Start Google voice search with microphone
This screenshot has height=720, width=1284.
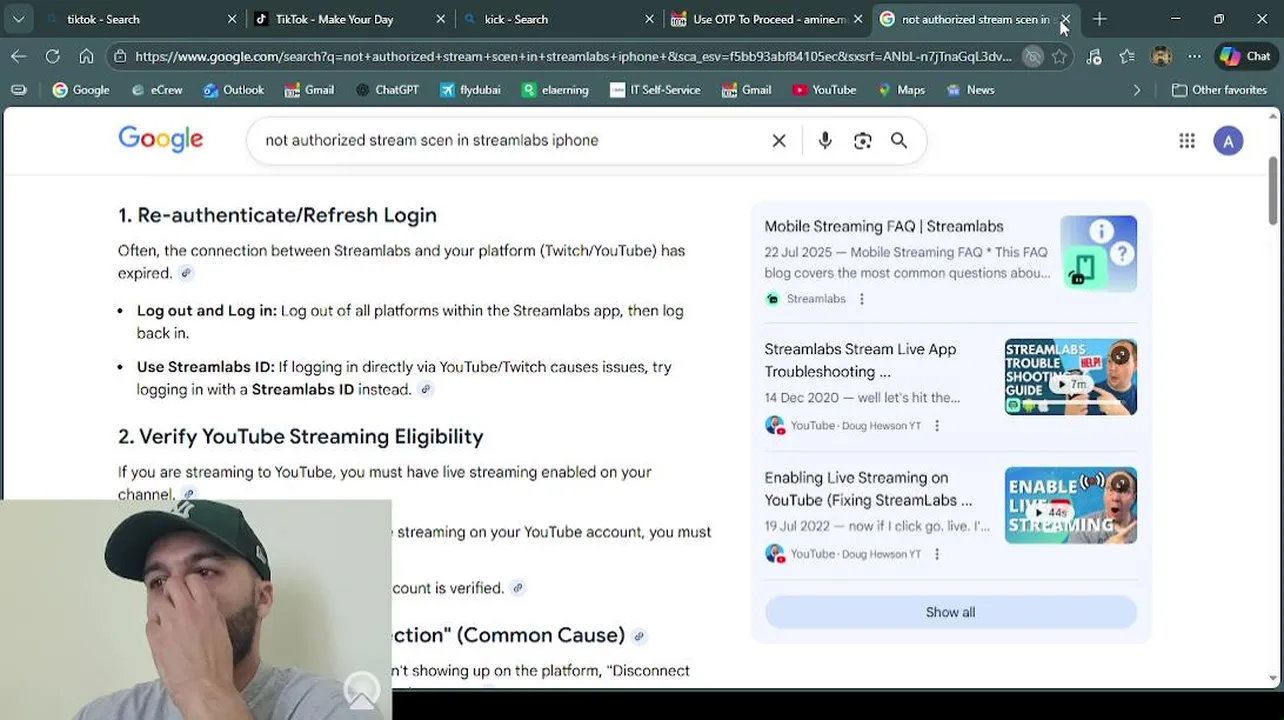(x=825, y=141)
